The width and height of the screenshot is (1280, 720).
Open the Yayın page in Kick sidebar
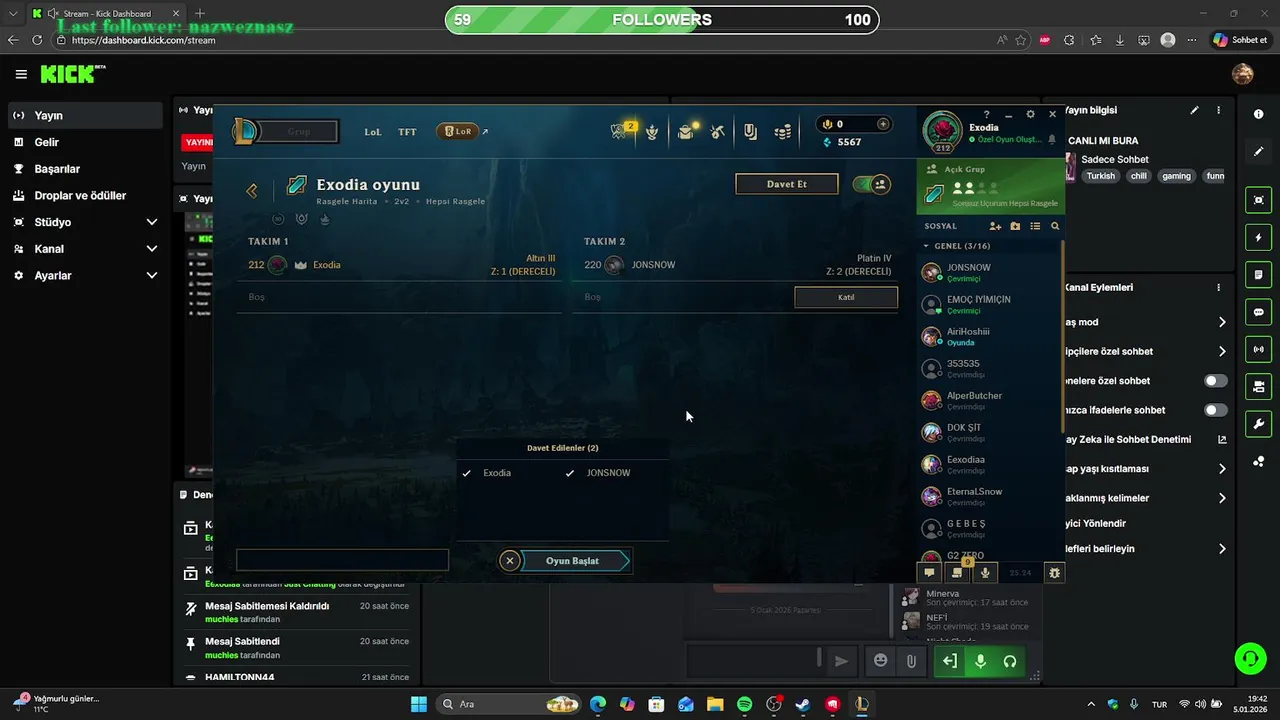pyautogui.click(x=85, y=115)
